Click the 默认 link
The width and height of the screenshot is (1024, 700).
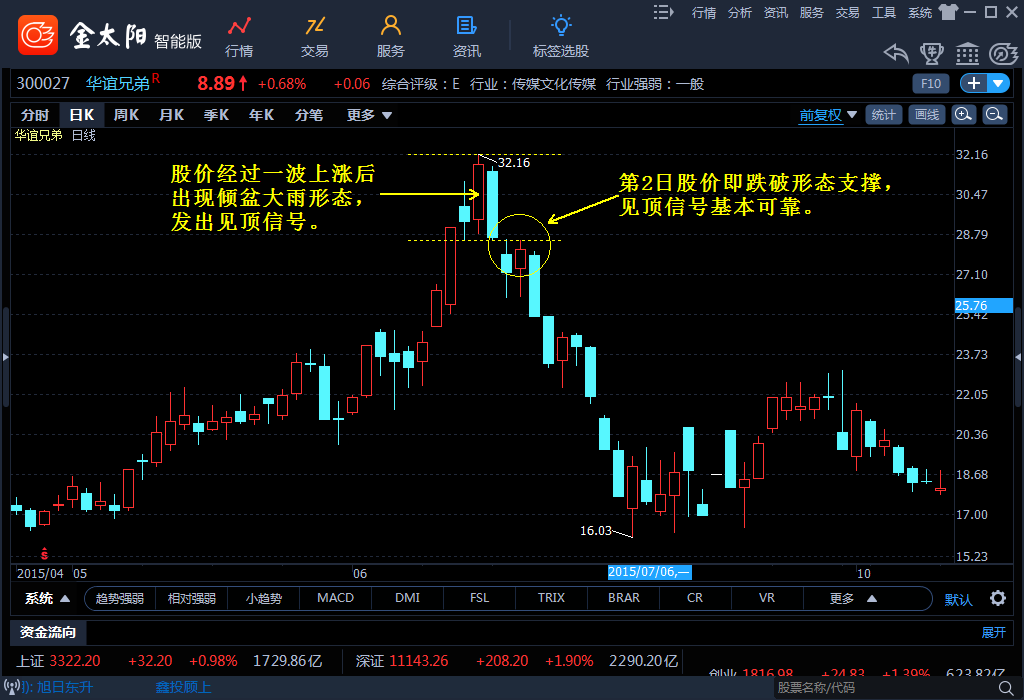click(959, 599)
